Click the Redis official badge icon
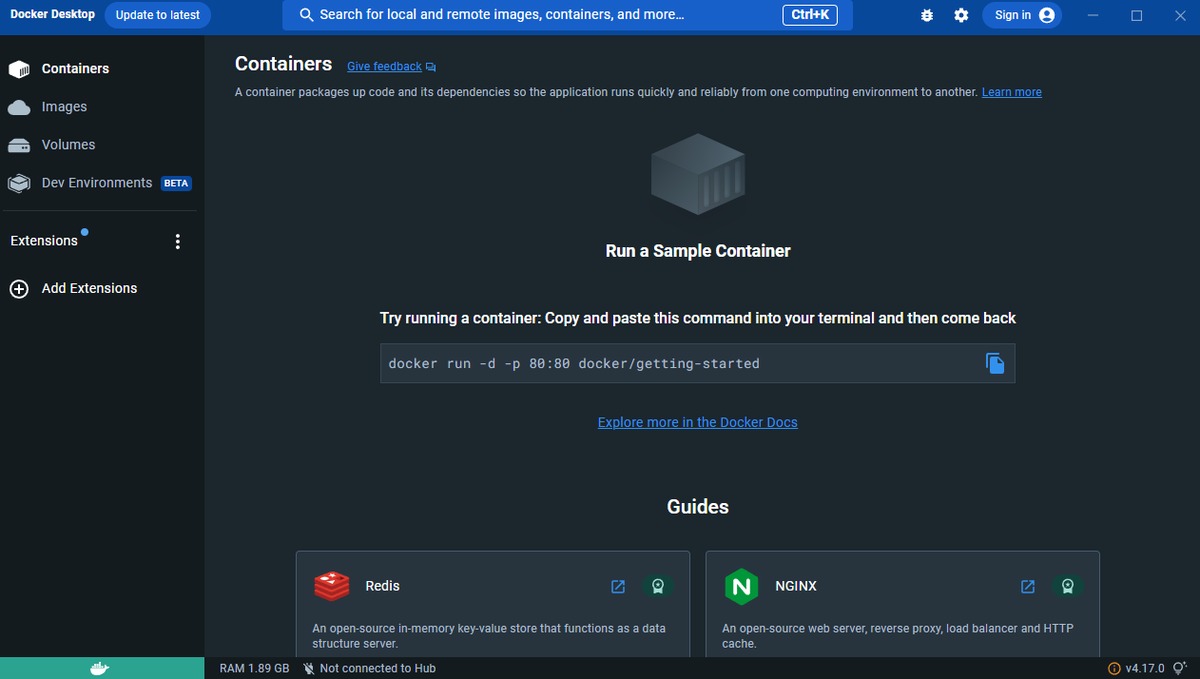 pos(657,586)
